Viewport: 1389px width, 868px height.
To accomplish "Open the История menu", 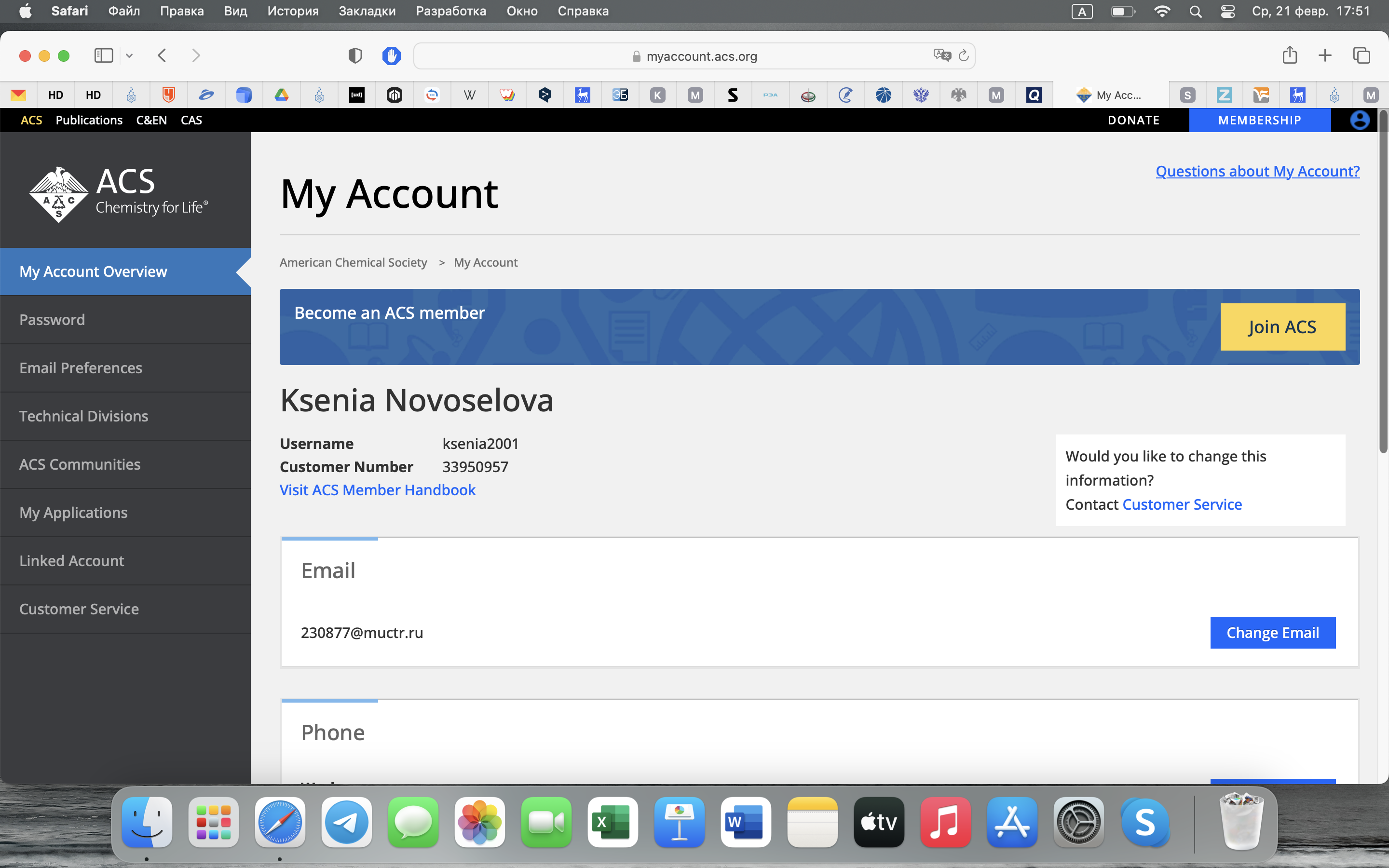I will click(293, 11).
